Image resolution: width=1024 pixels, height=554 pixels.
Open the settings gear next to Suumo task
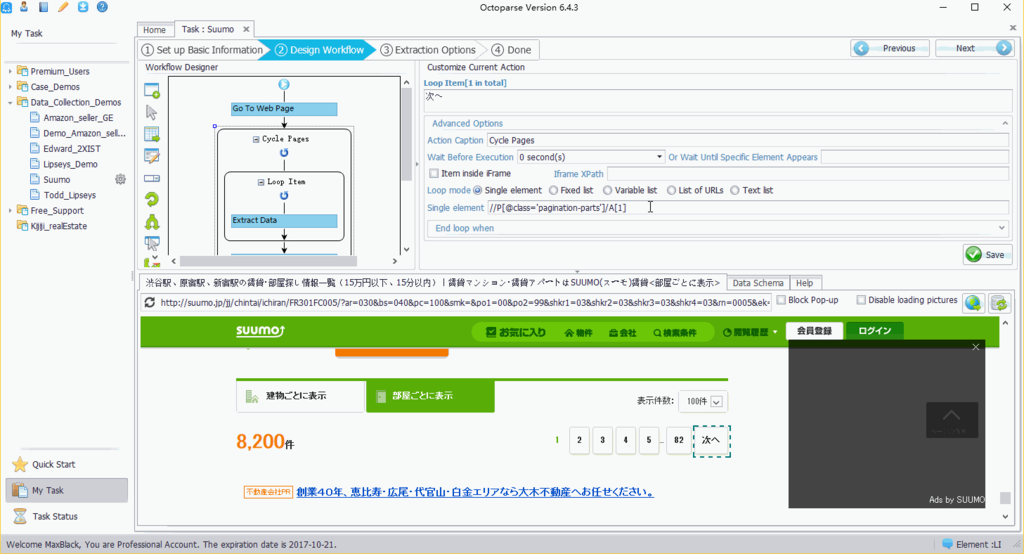pos(120,179)
